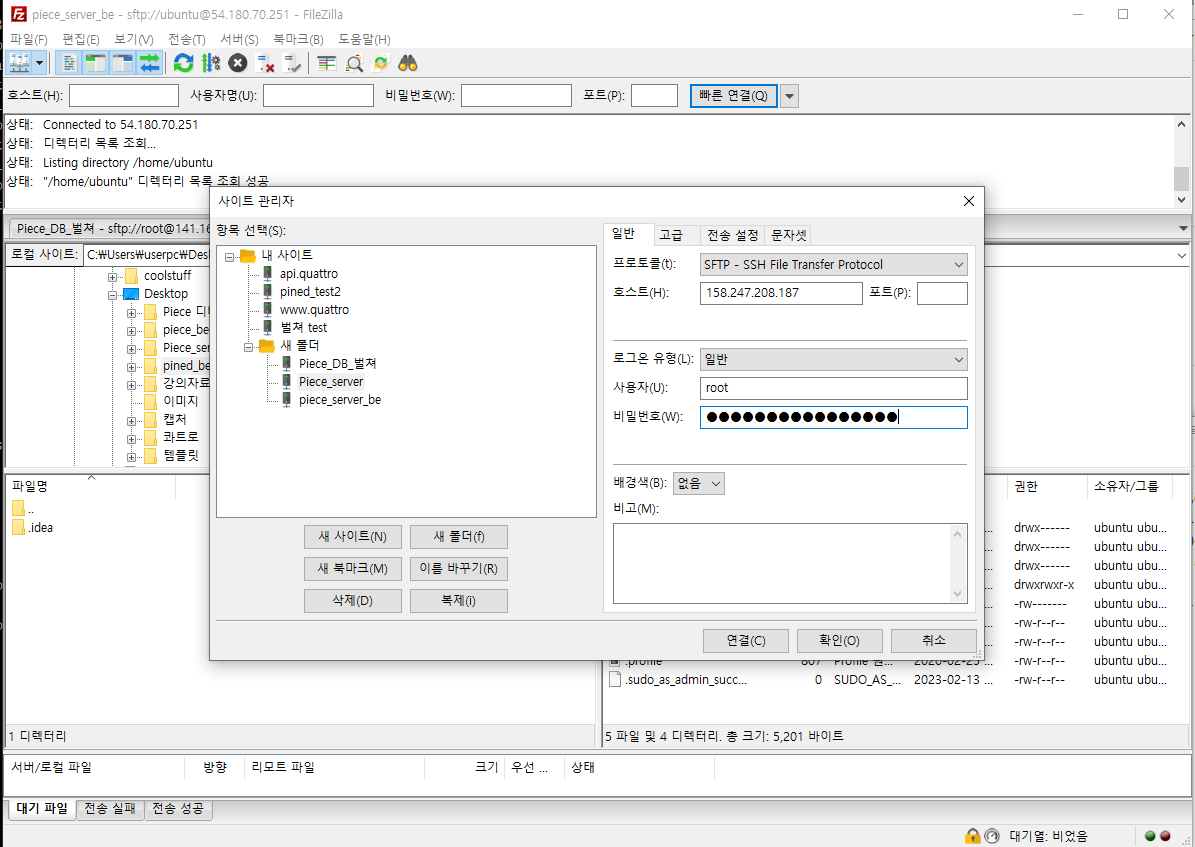Viewport: 1195px width, 847px height.
Task: Click the red activity LED indicator
Action: click(1165, 836)
